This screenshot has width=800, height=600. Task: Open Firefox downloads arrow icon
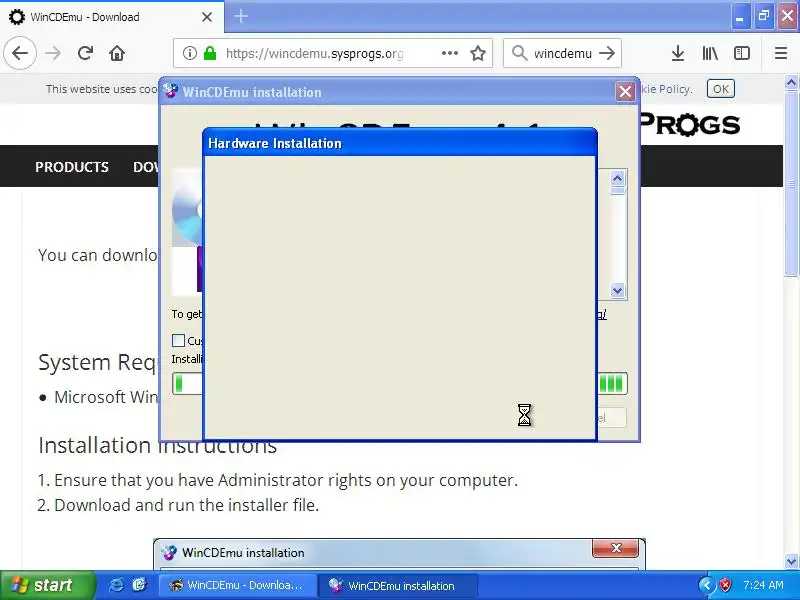tap(678, 53)
